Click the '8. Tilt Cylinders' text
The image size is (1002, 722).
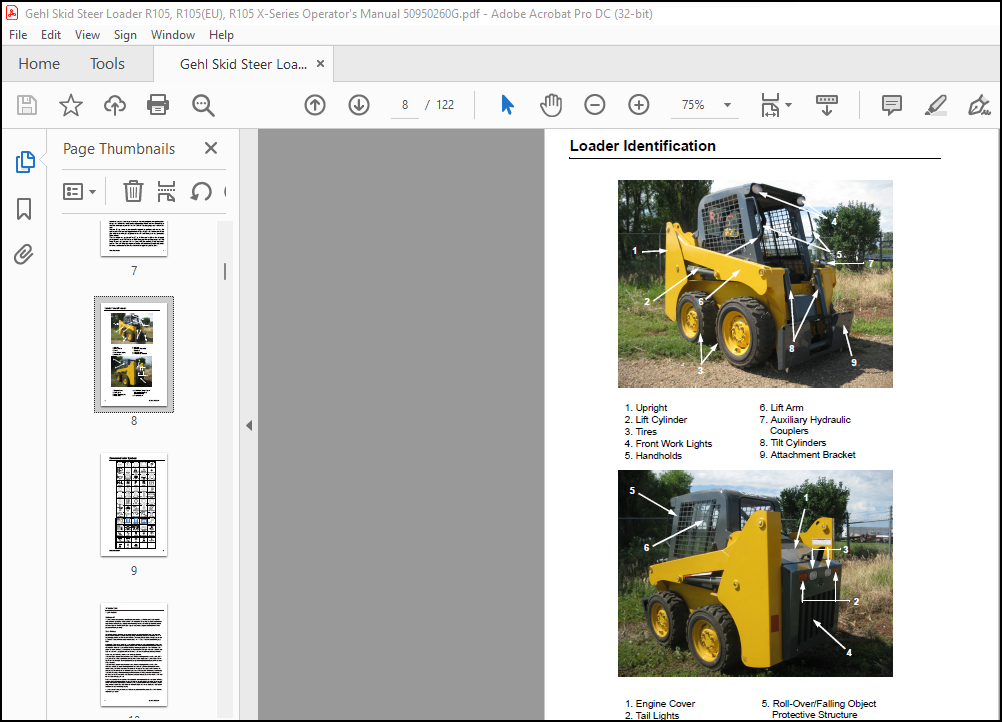[x=792, y=443]
